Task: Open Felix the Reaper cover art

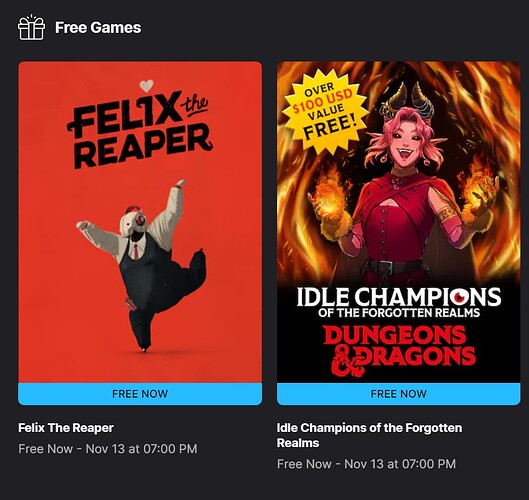Action: (x=140, y=222)
